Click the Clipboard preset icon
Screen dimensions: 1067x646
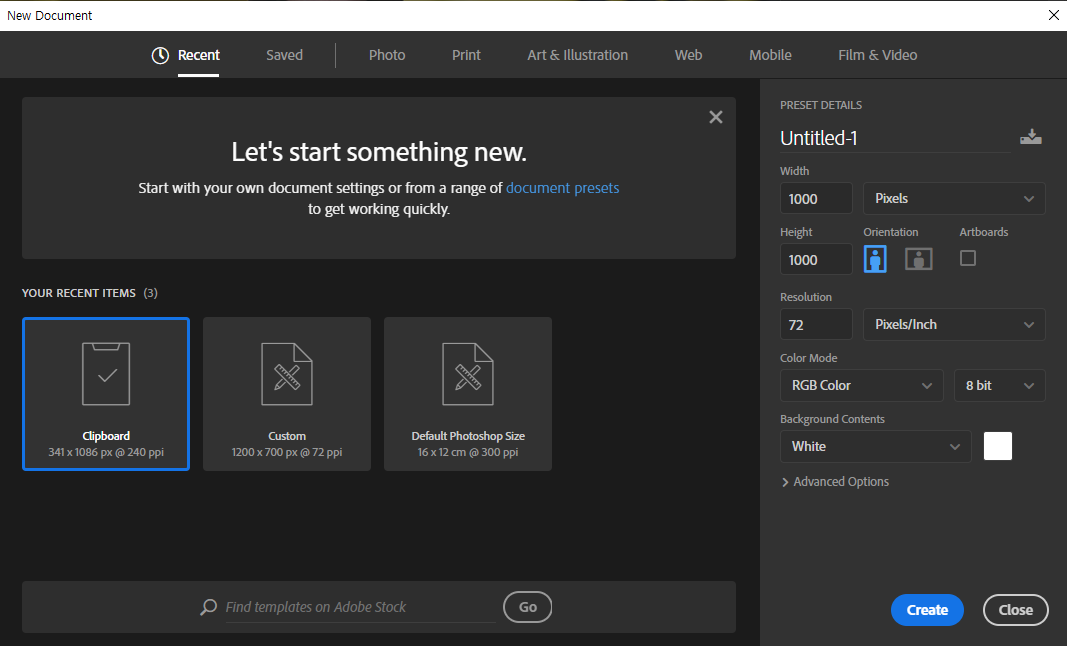pyautogui.click(x=106, y=374)
